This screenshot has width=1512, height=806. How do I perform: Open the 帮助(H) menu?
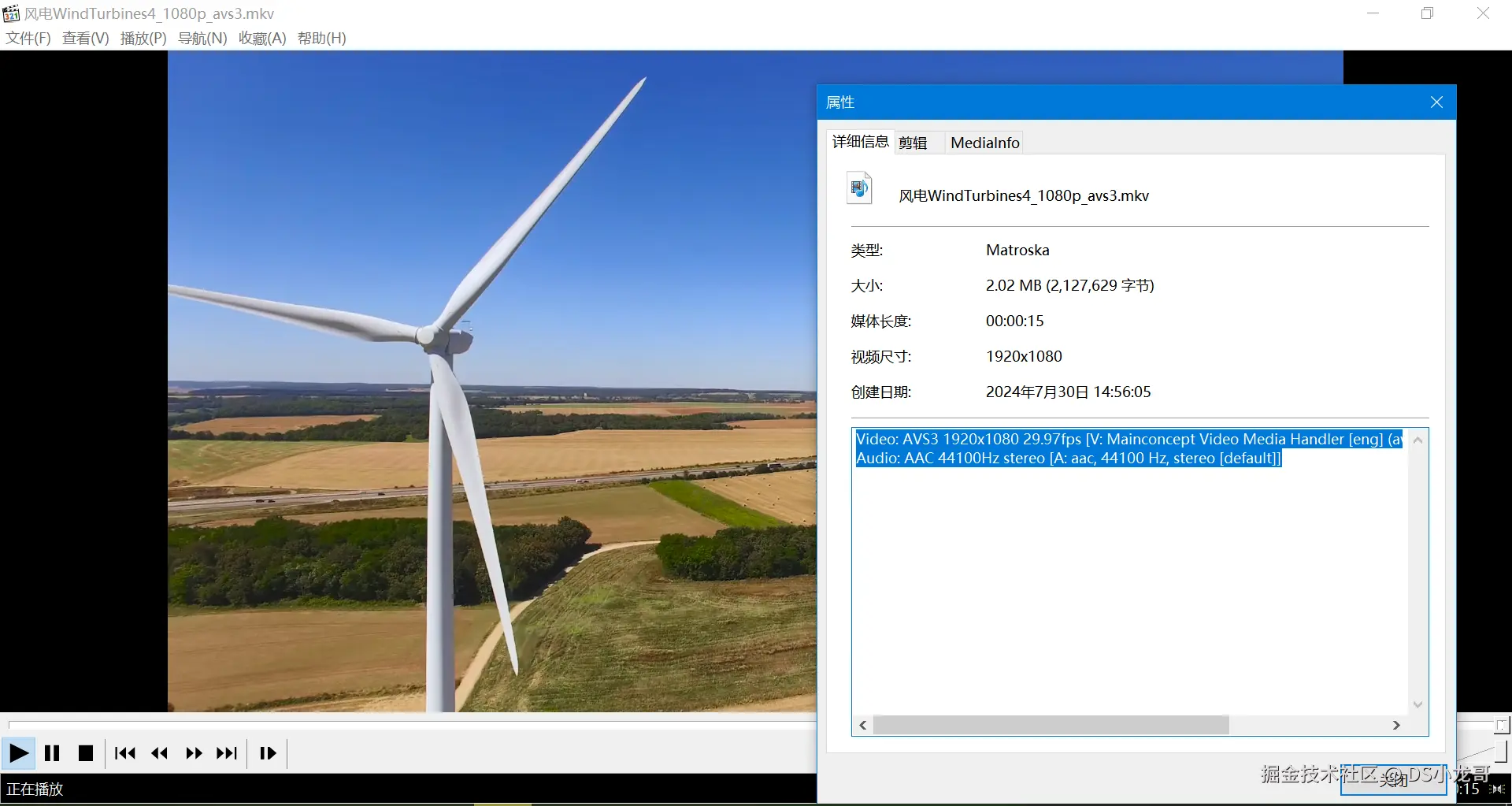321,38
